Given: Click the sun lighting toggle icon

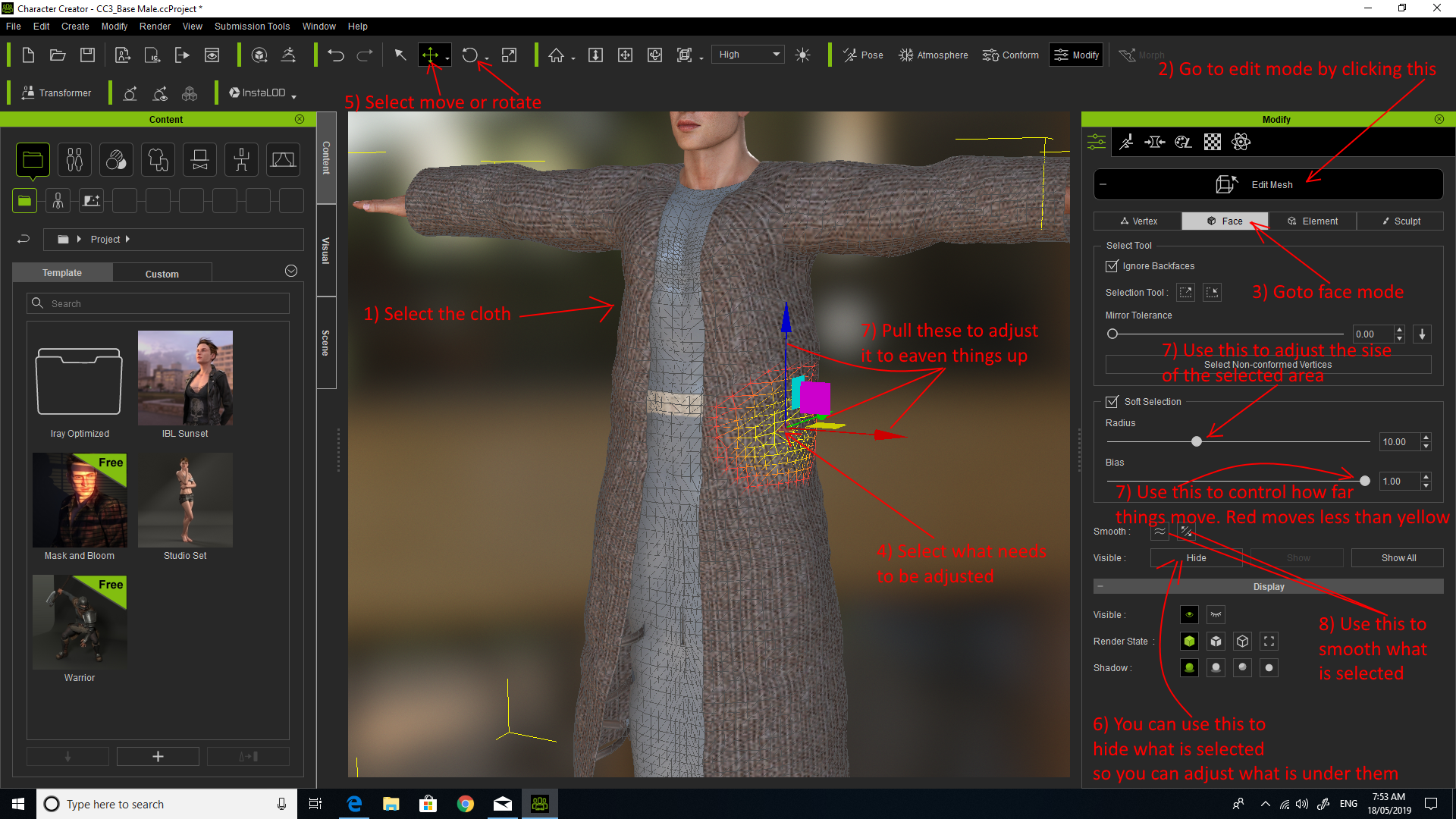Looking at the screenshot, I should click(x=802, y=55).
